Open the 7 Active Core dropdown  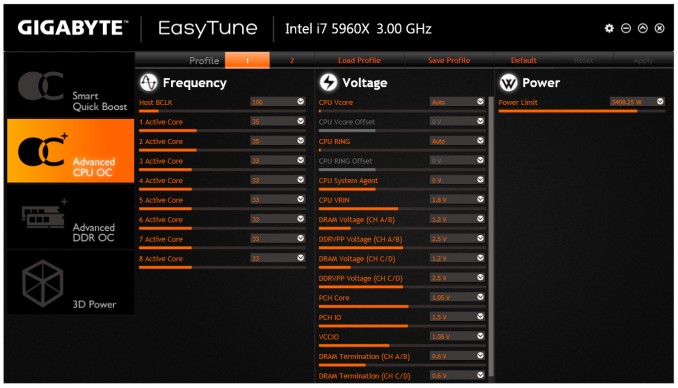click(301, 238)
